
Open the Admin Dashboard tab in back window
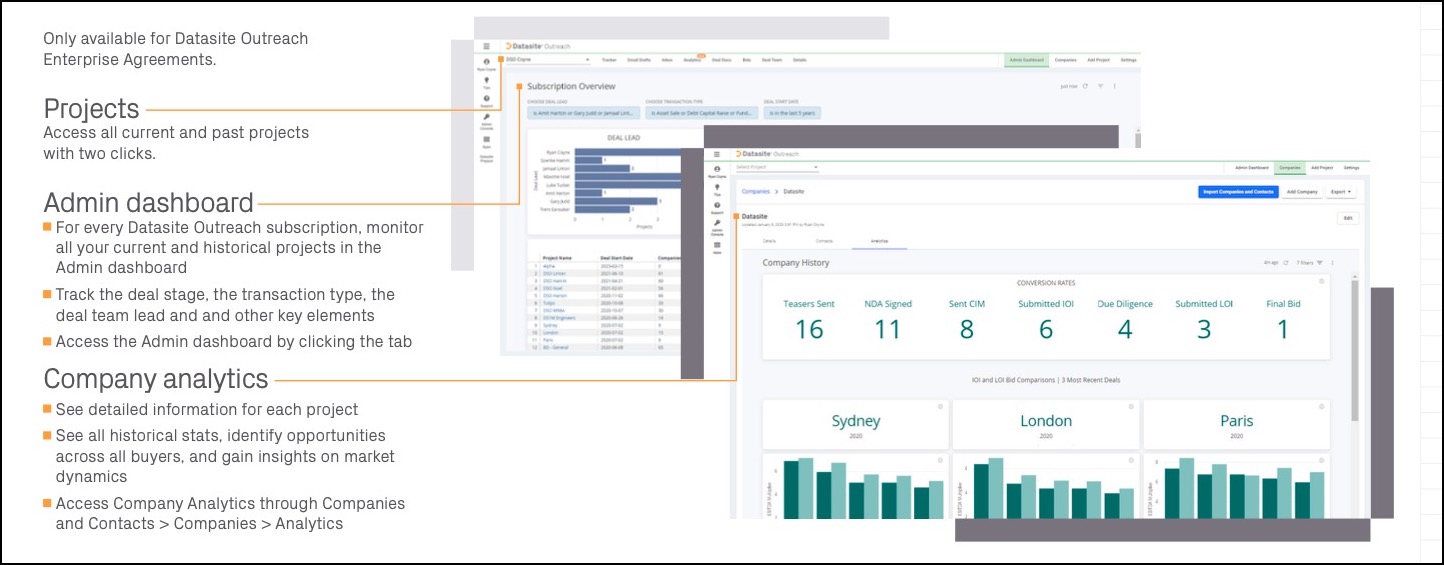point(1026,60)
